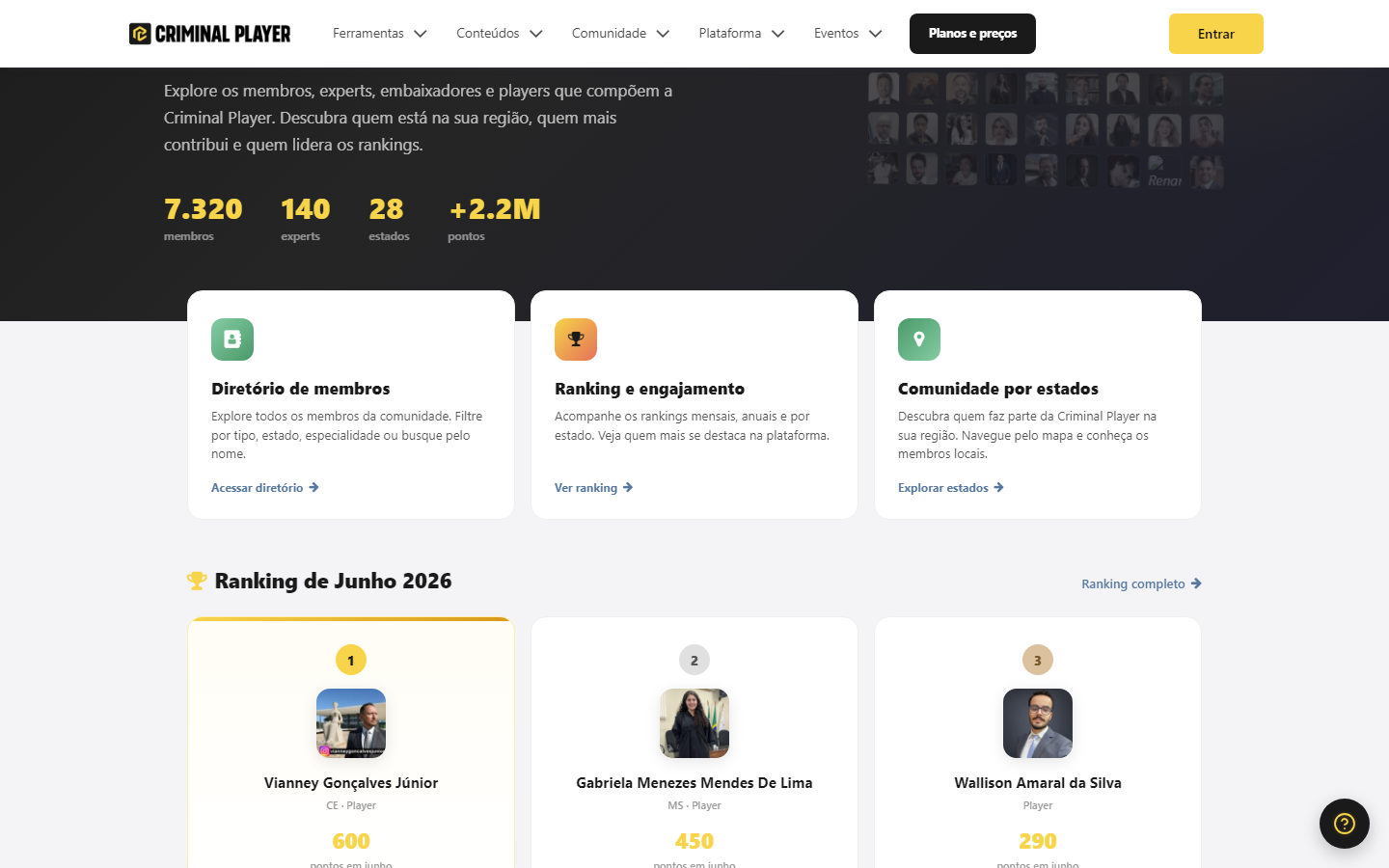This screenshot has width=1389, height=868.
Task: Click the CE · Player label
Action: click(x=351, y=805)
